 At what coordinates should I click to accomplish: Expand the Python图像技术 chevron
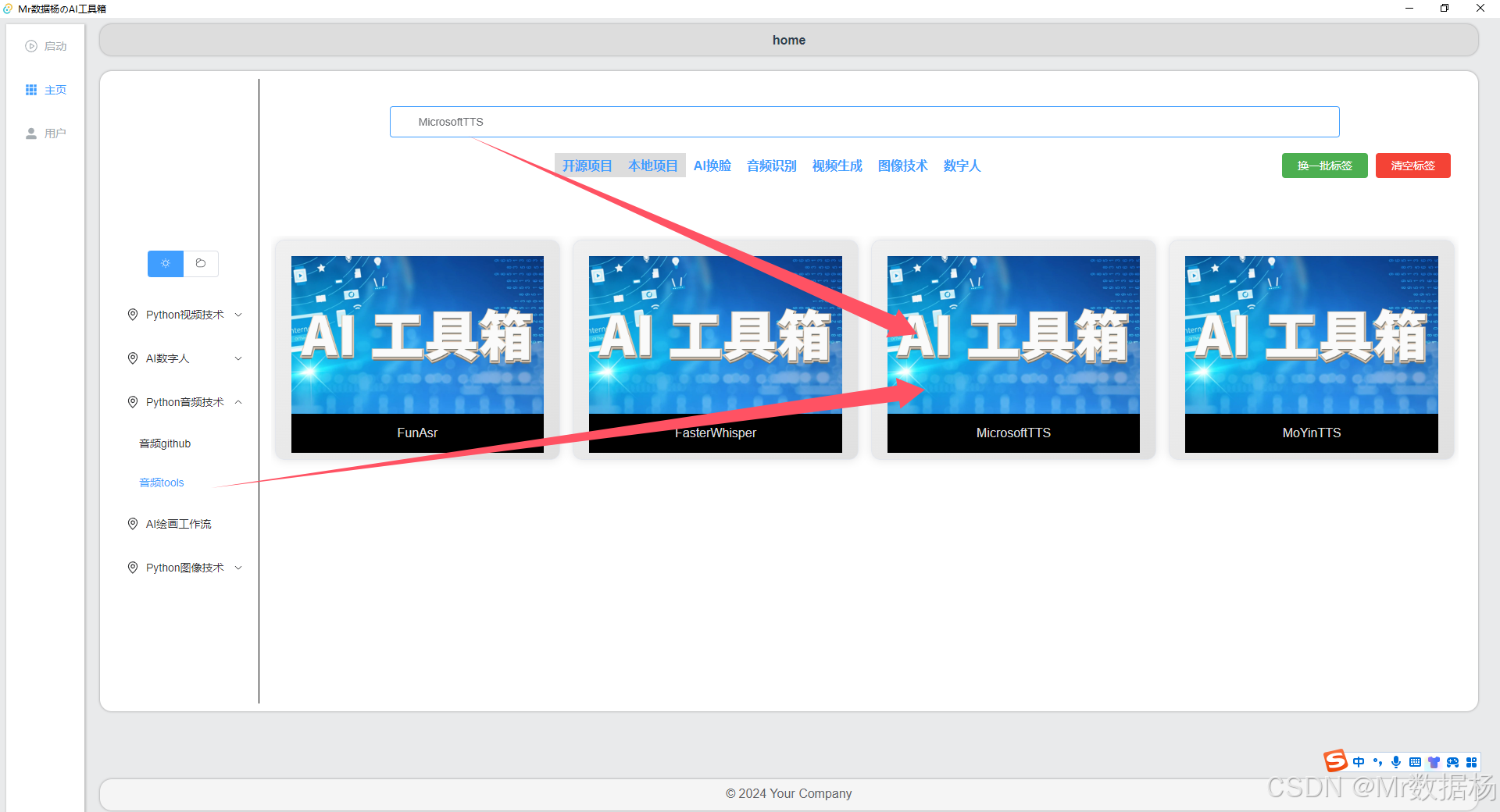238,568
